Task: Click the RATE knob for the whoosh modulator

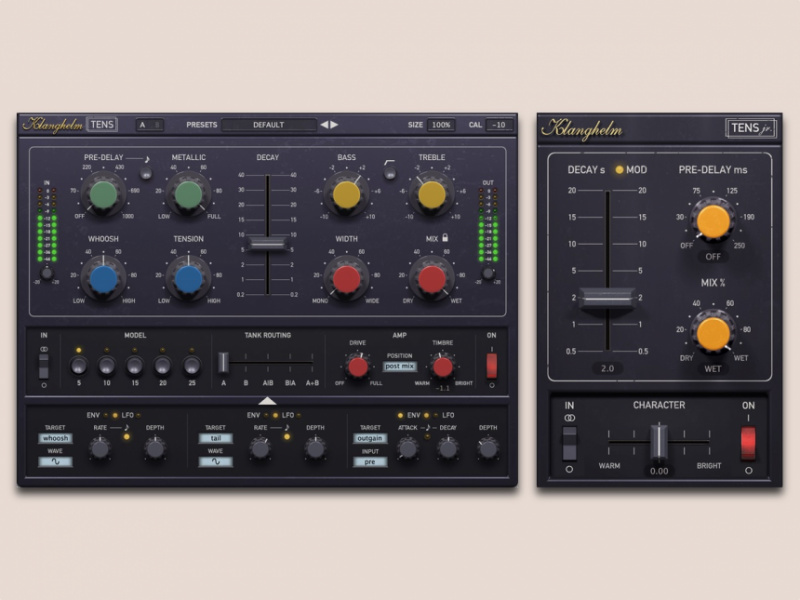Action: pyautogui.click(x=99, y=449)
